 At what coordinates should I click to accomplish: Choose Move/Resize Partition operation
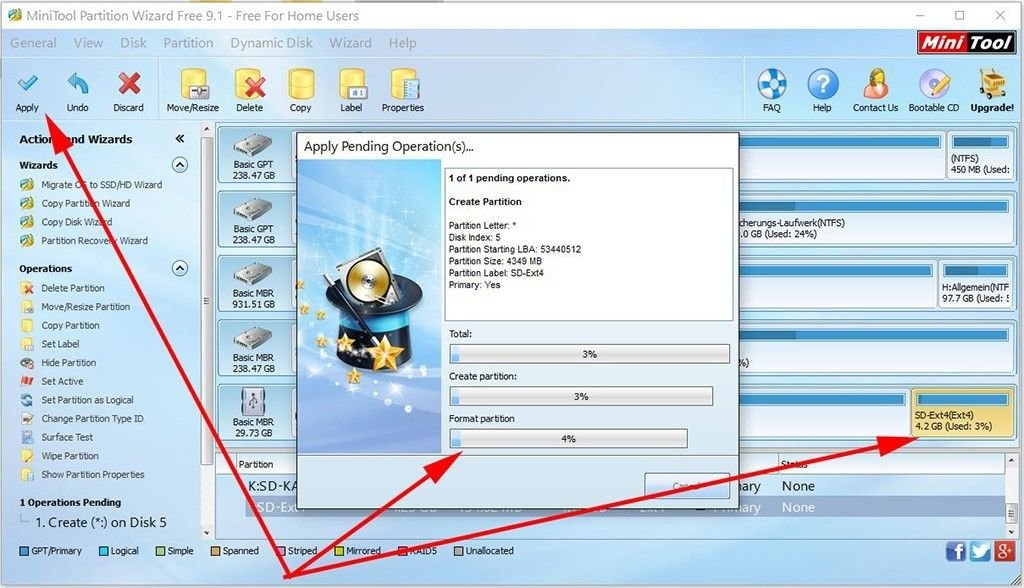(86, 307)
